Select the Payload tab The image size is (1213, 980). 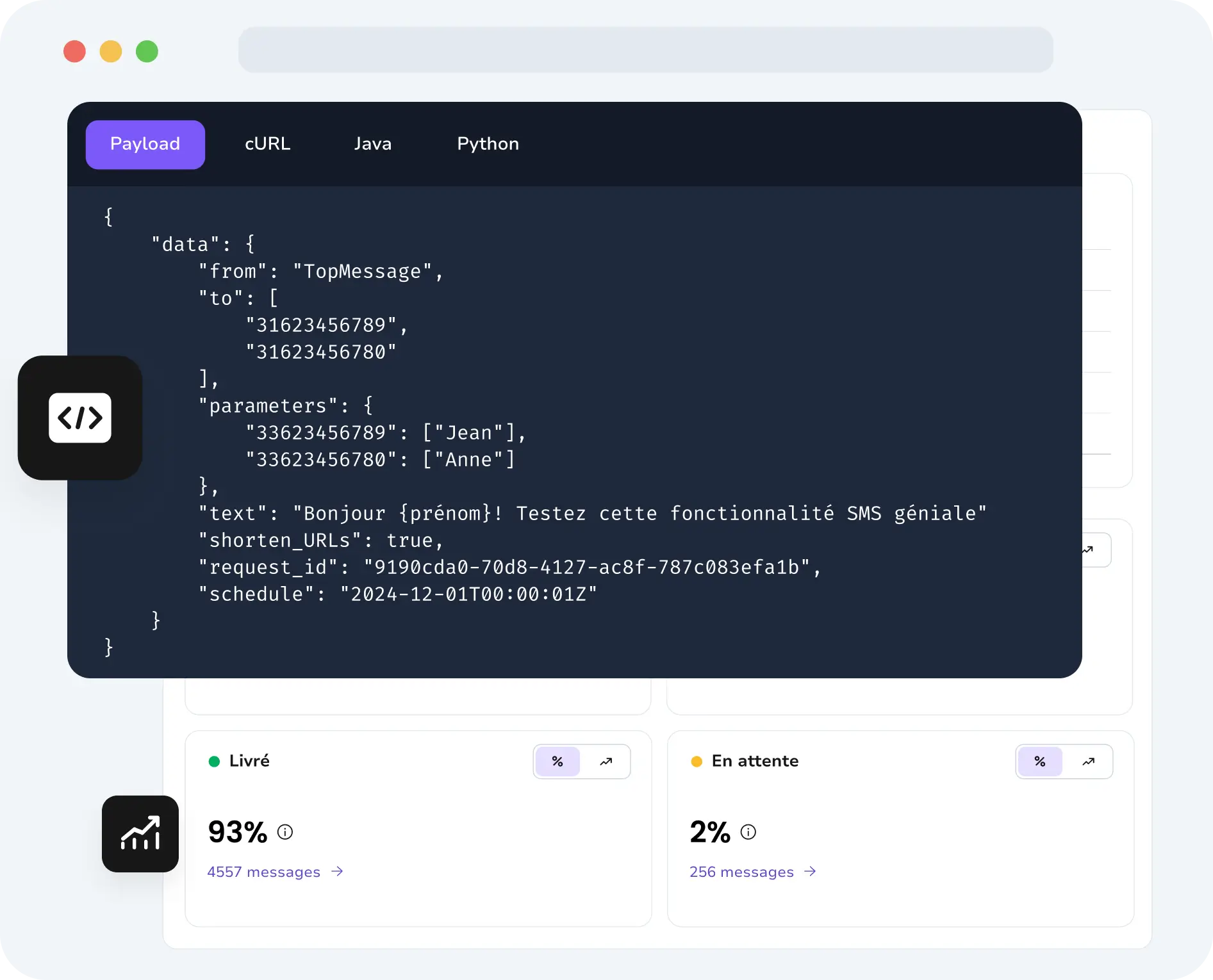(x=145, y=144)
